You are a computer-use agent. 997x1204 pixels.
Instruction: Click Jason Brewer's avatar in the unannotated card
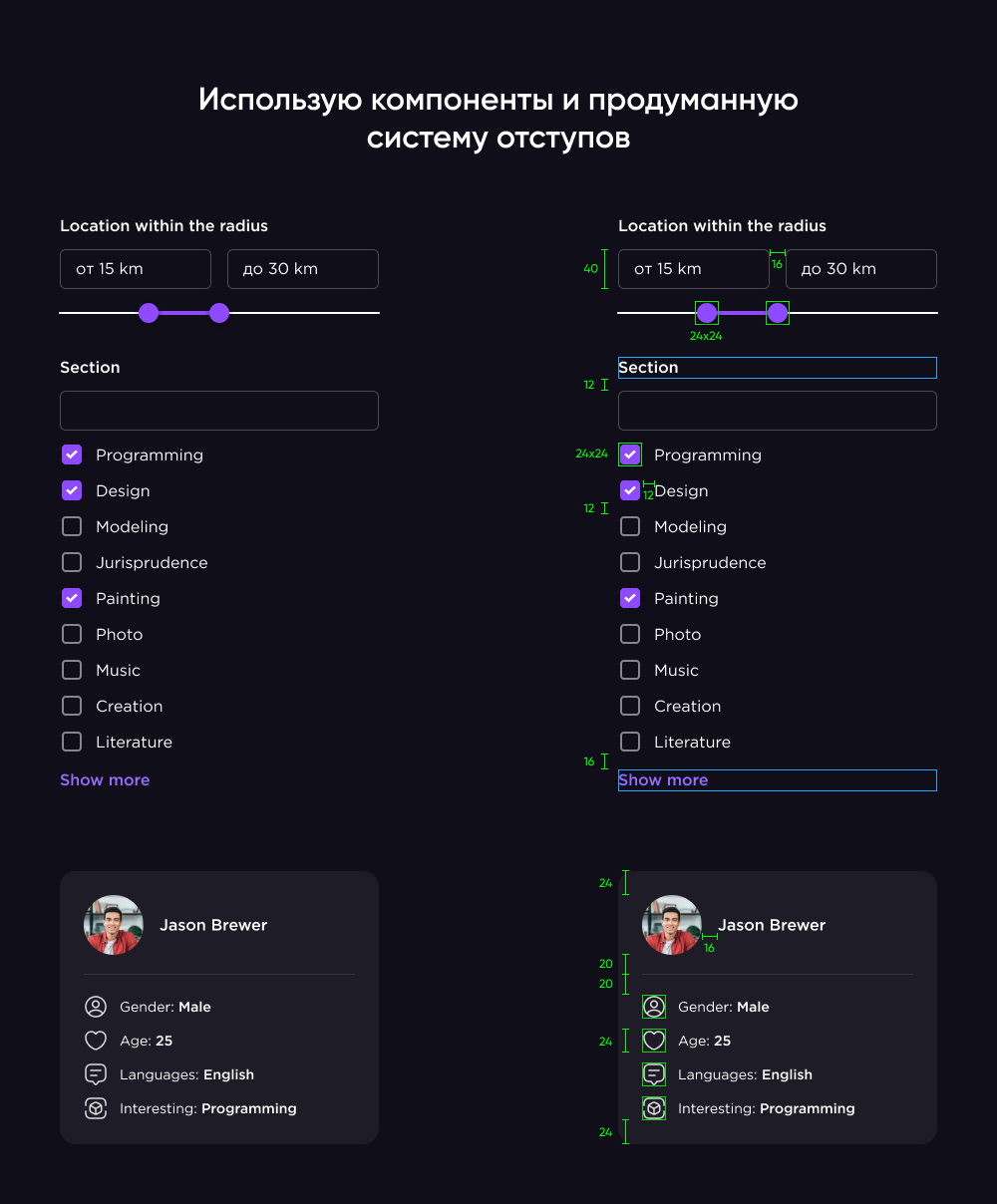pyautogui.click(x=114, y=925)
